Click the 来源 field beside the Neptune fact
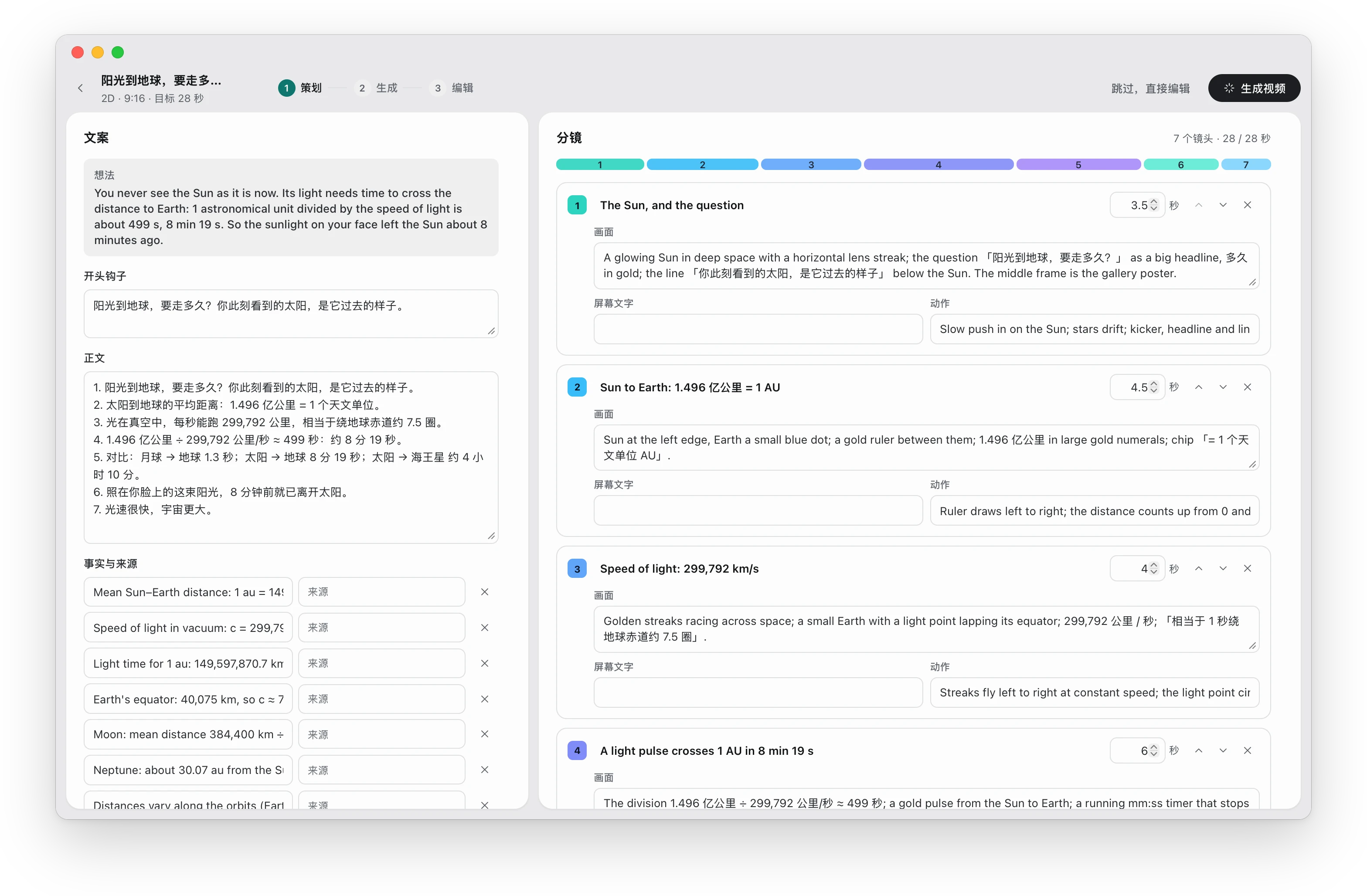The height and width of the screenshot is (896, 1367). click(381, 770)
